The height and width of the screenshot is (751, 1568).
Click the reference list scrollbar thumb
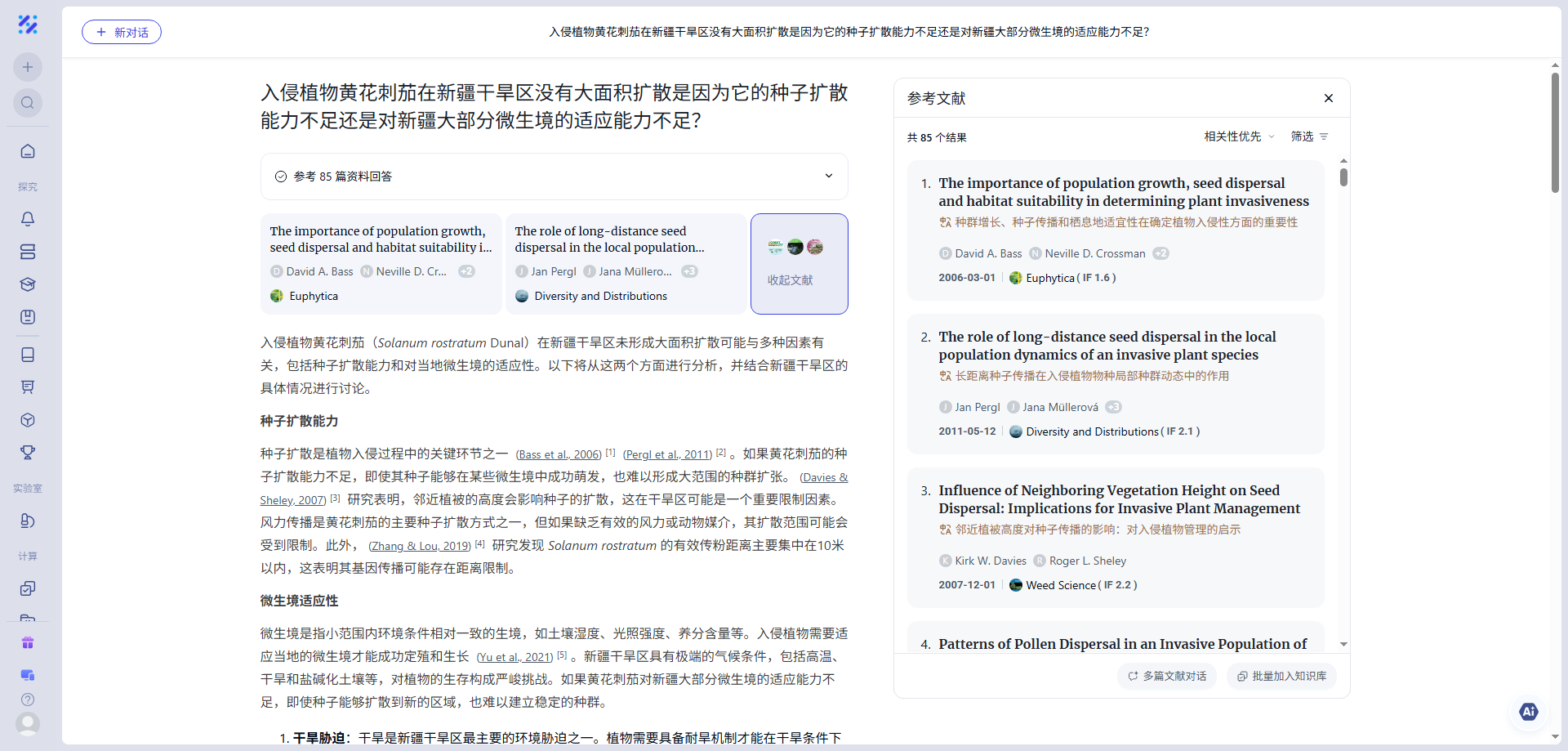[1343, 177]
